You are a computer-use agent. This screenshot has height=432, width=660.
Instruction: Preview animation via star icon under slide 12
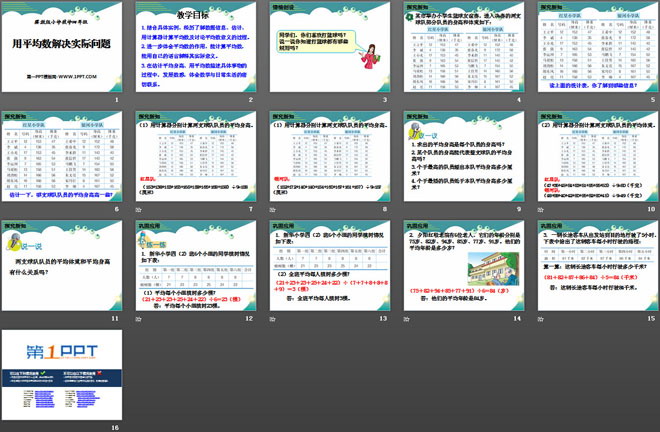click(138, 319)
